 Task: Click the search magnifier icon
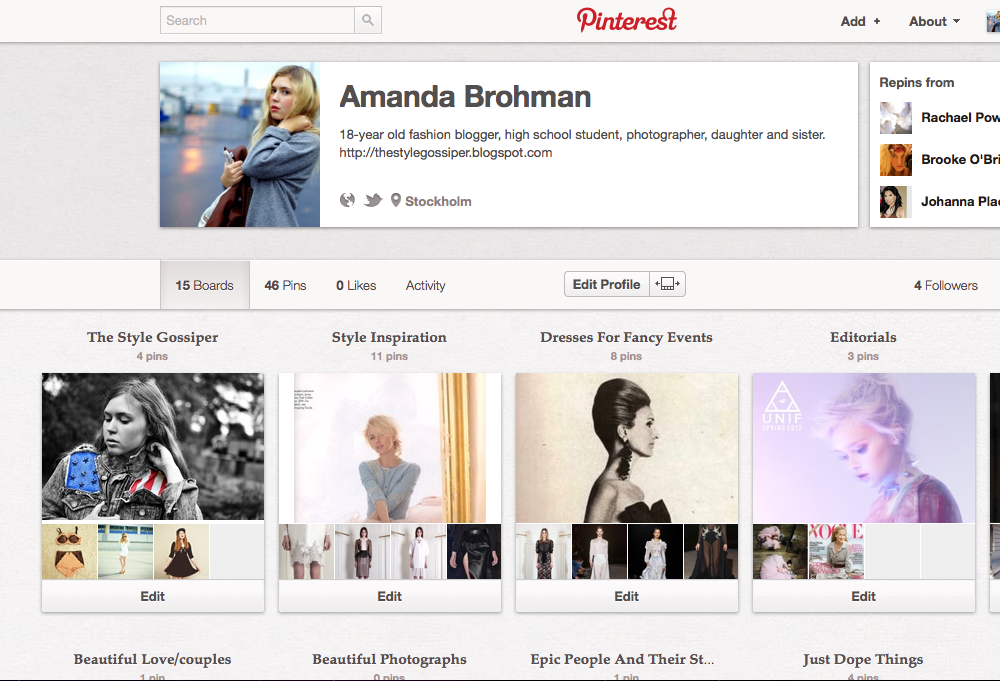click(x=368, y=20)
